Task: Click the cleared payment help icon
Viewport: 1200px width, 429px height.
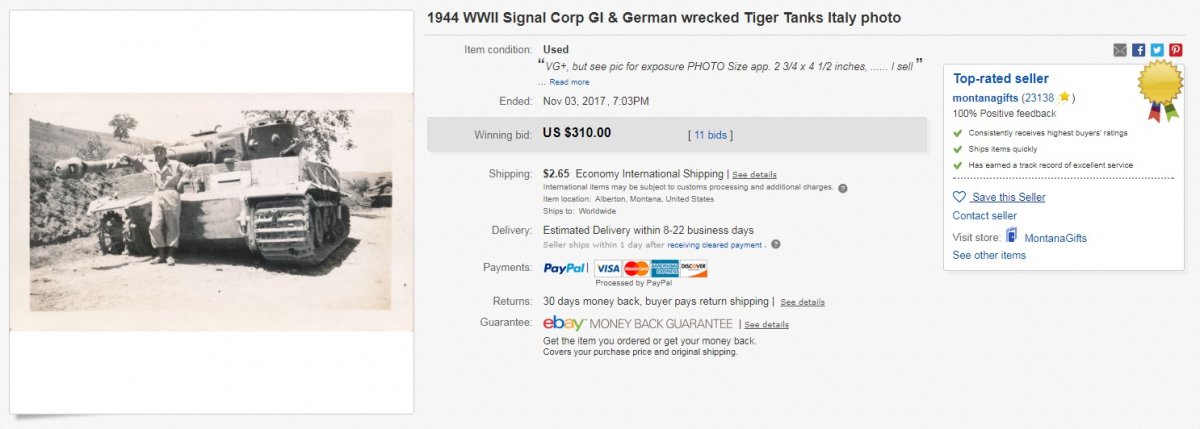Action: (x=775, y=244)
